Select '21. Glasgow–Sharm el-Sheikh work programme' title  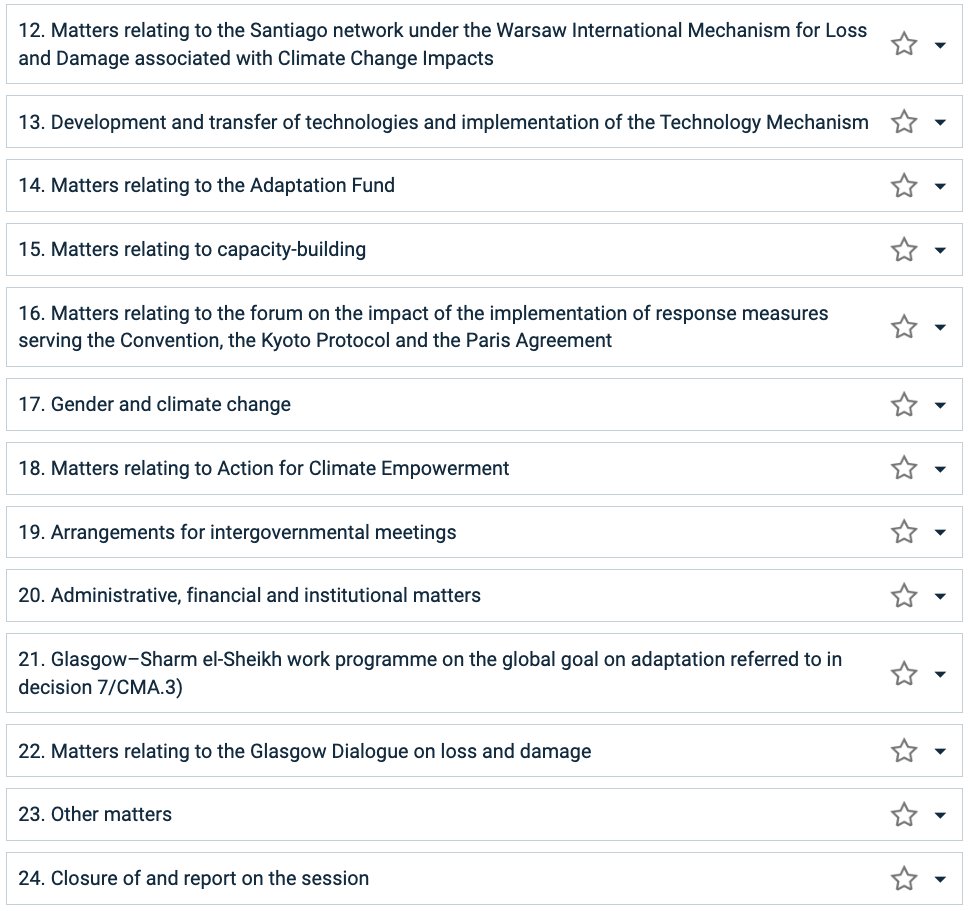click(x=430, y=673)
